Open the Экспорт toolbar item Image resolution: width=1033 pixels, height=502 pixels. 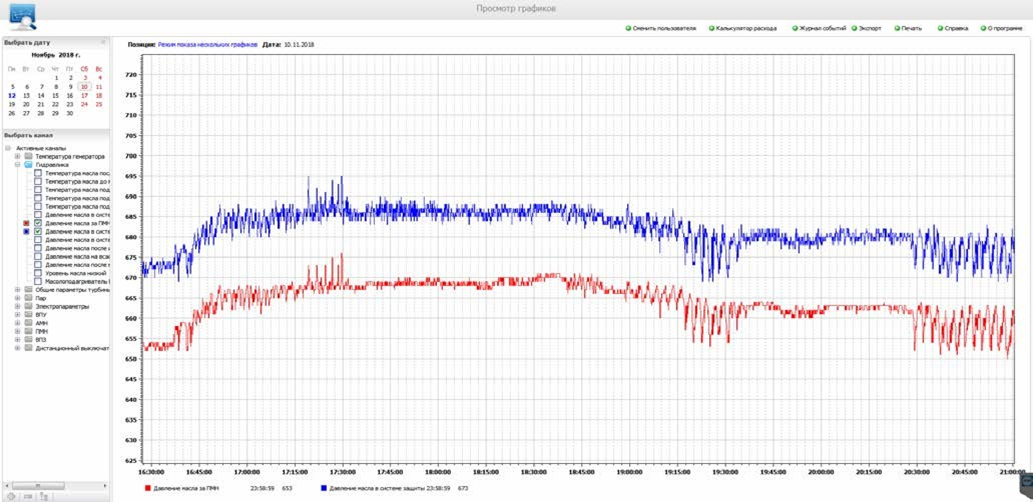pos(866,28)
